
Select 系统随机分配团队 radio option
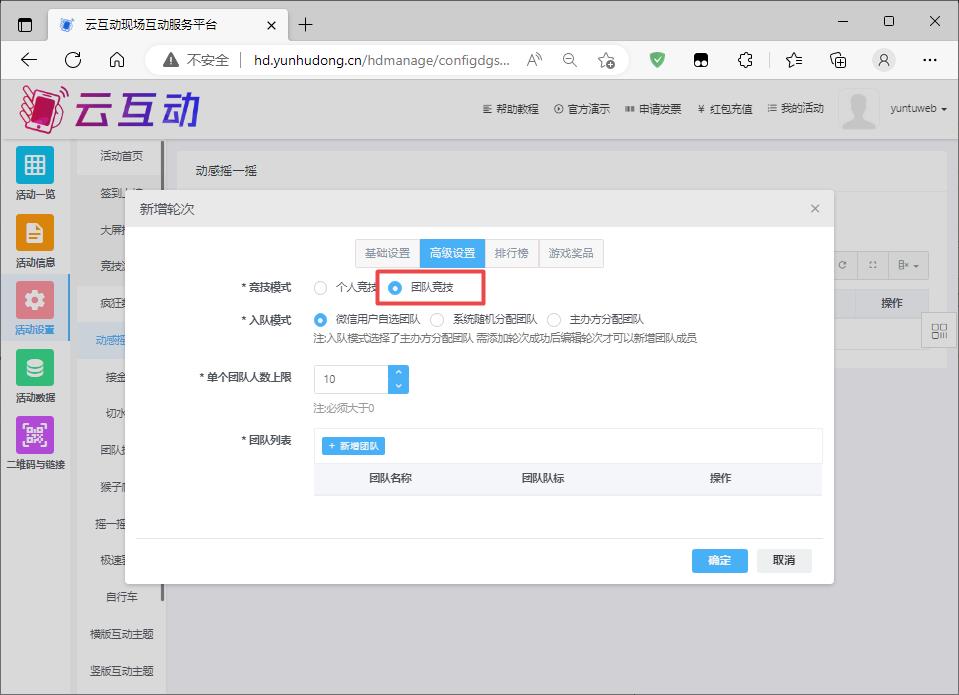[438, 320]
